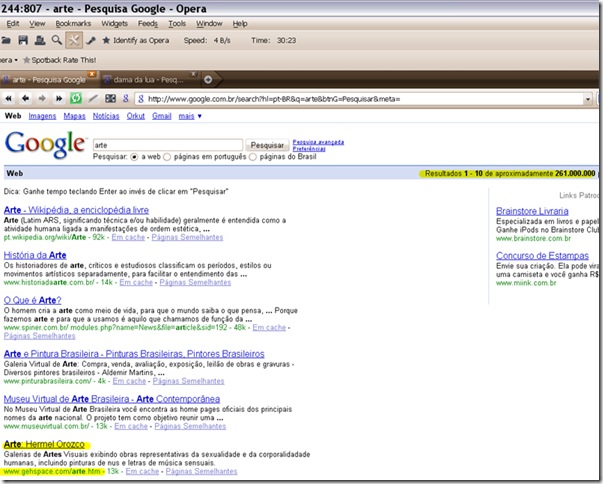Viewport: 603px width, 484px height.
Task: Click the Rewind navigation button
Action: 8,99
